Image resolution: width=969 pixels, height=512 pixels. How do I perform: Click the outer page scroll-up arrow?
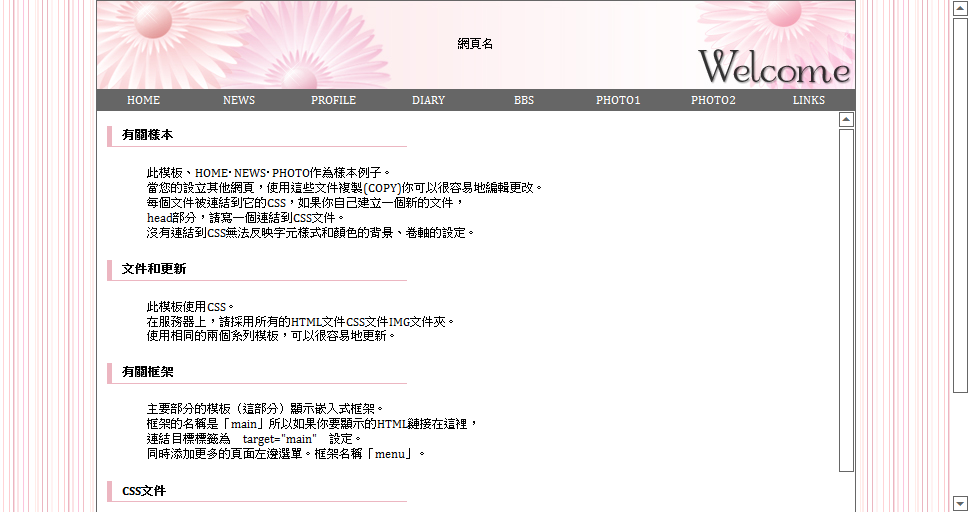pyautogui.click(x=960, y=8)
